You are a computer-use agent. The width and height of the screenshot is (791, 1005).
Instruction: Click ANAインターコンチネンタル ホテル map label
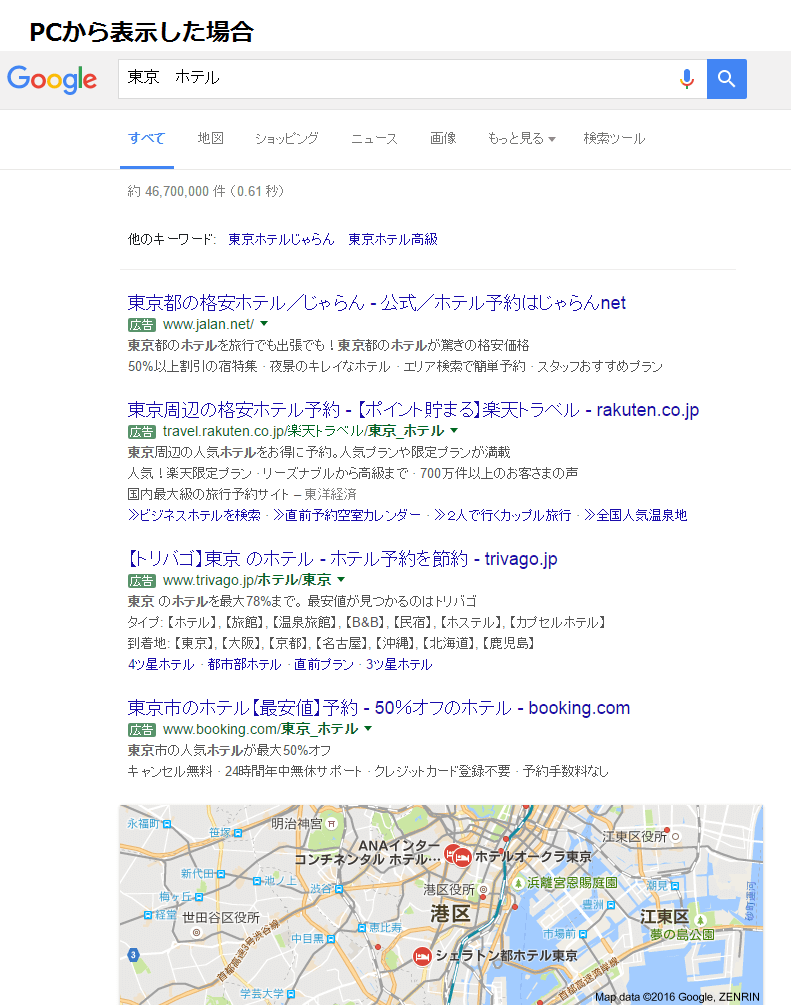[368, 852]
